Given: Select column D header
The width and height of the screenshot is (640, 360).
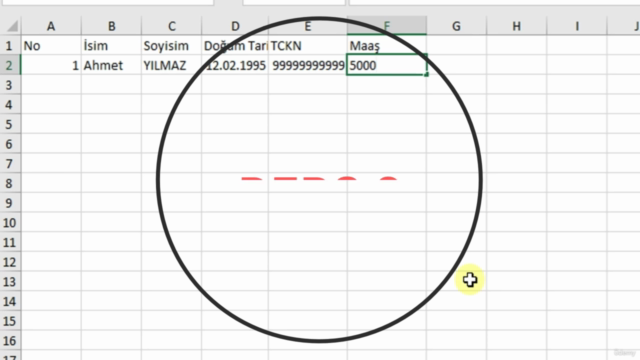Looking at the screenshot, I should coord(235,26).
